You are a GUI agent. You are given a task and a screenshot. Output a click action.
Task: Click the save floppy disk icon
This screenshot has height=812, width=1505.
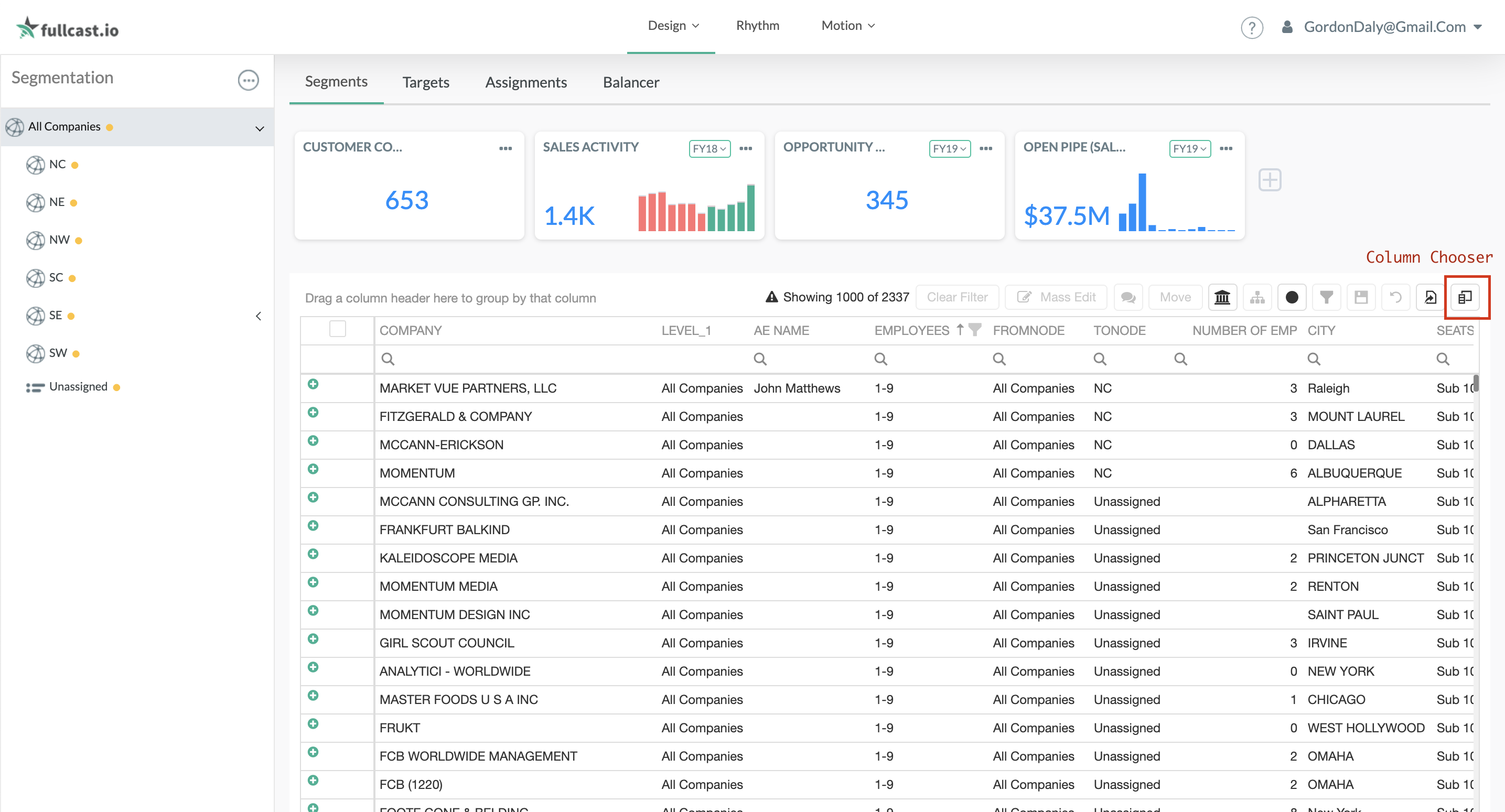[x=1361, y=297]
